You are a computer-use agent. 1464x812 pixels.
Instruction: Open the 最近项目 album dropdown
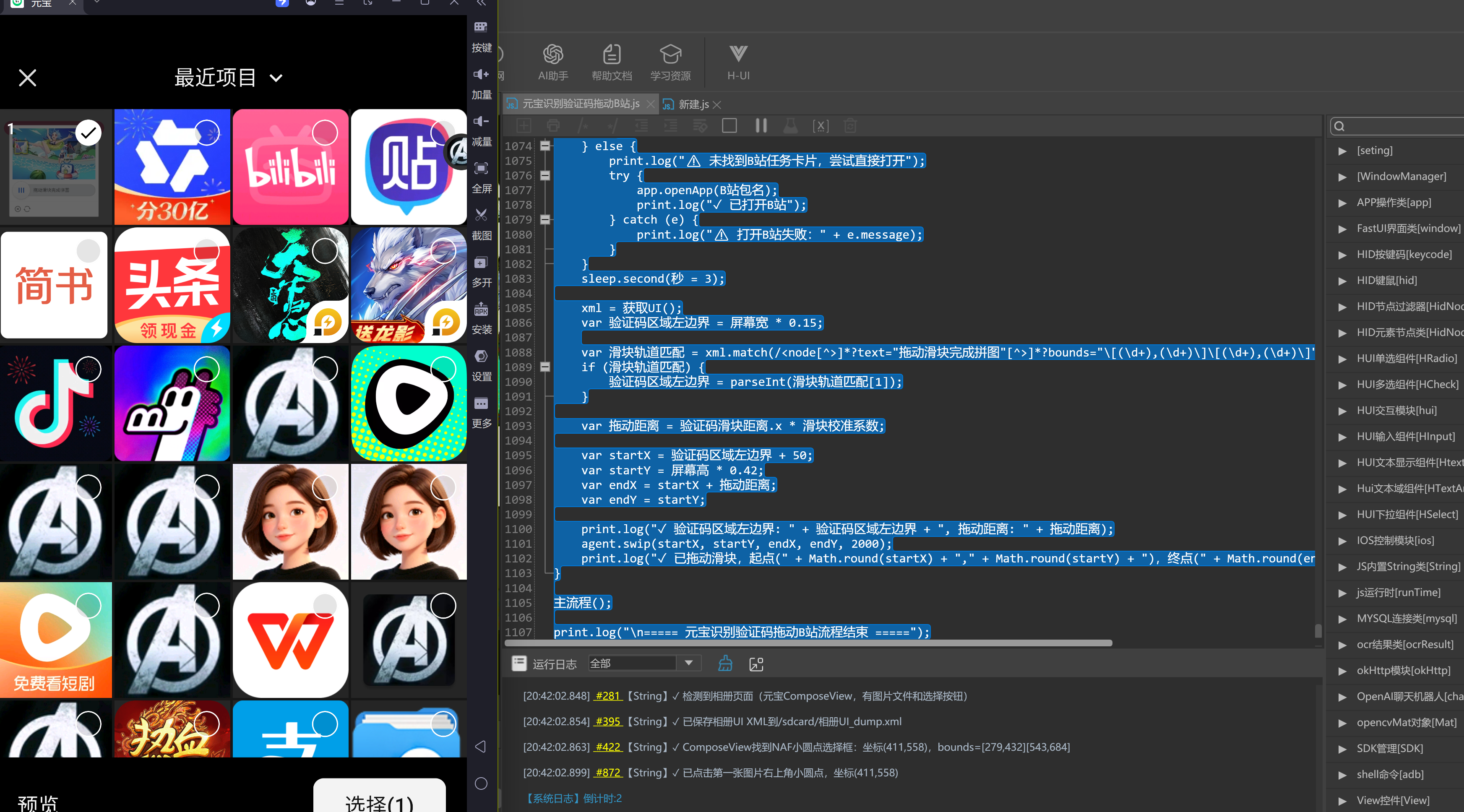[x=228, y=78]
